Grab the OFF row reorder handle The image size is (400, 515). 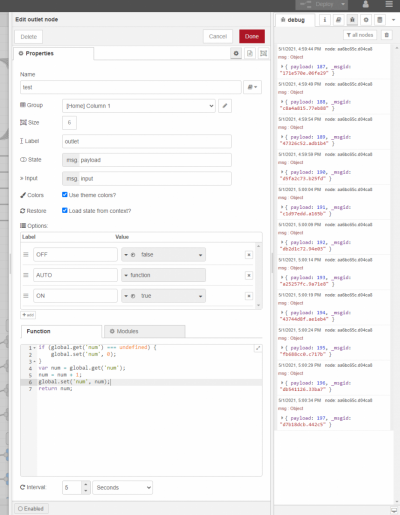pos(26,255)
